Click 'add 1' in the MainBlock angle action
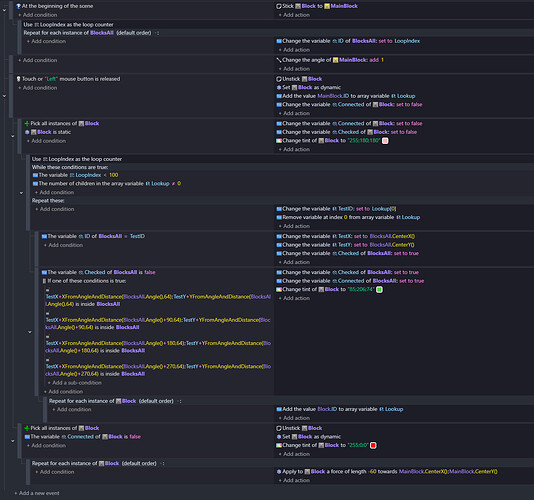534x500 pixels. pyautogui.click(x=377, y=60)
